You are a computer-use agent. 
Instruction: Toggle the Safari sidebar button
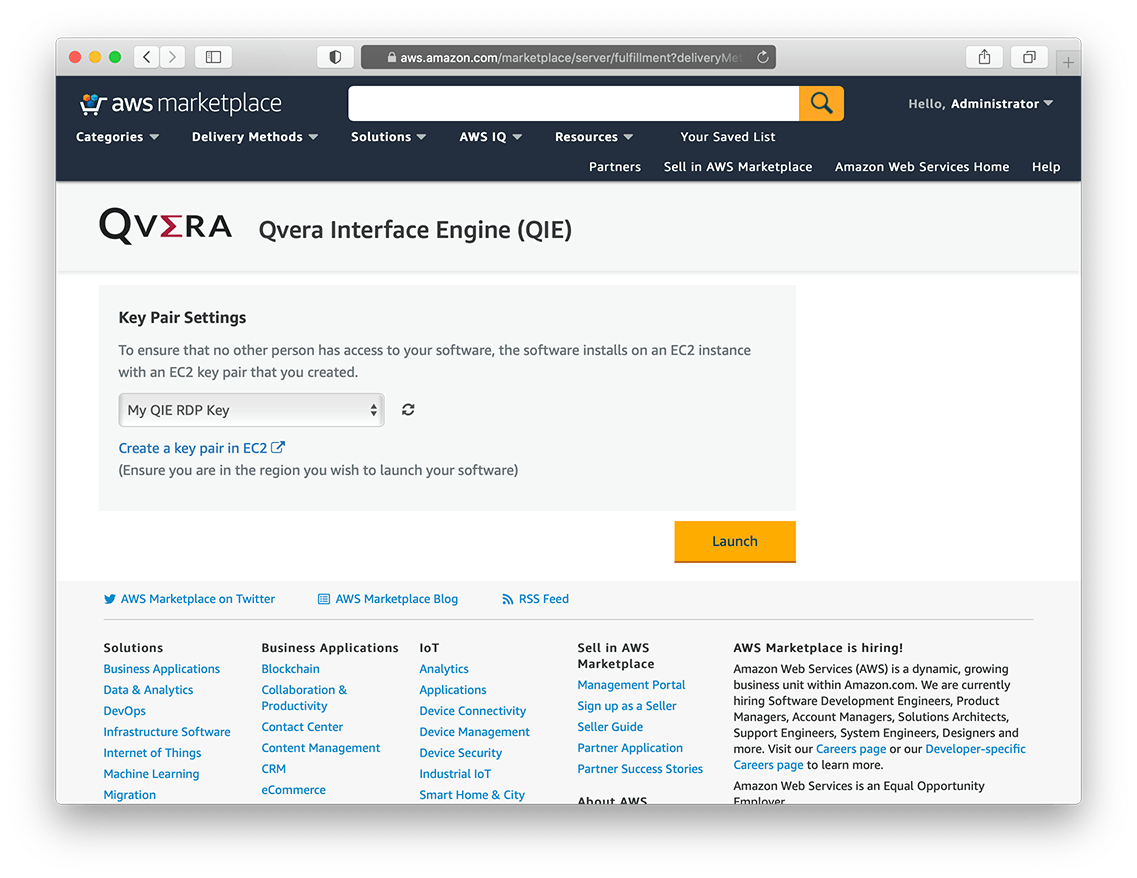point(213,57)
